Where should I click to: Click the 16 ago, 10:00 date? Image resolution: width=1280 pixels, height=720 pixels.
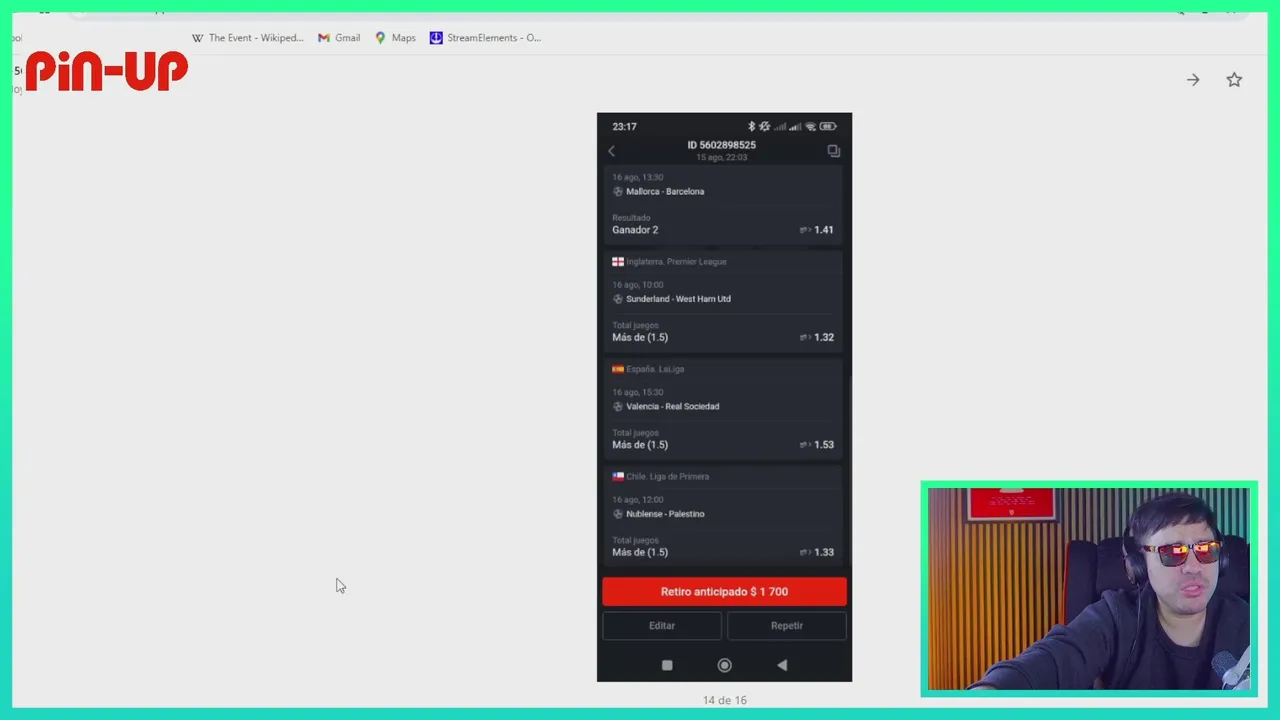point(638,285)
